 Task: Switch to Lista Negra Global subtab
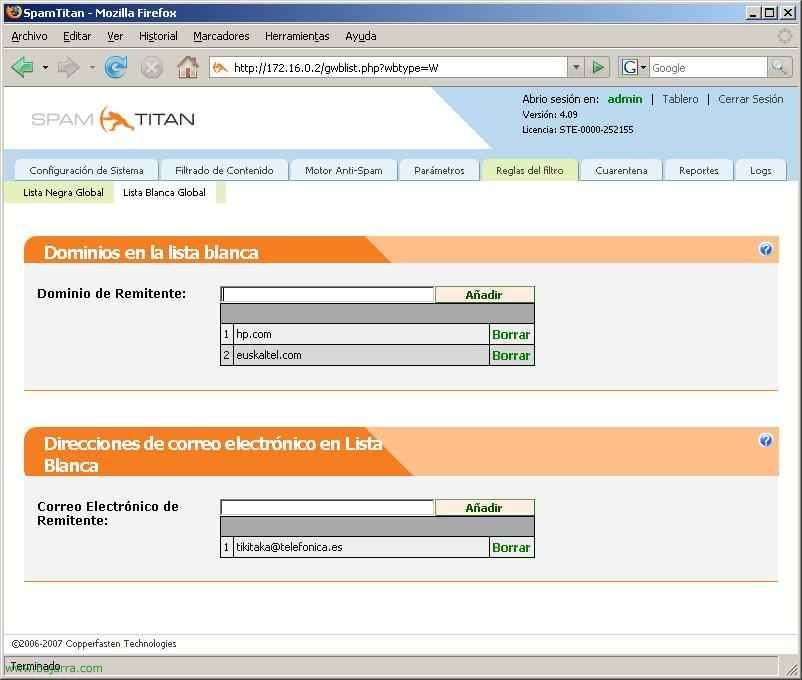point(63,193)
